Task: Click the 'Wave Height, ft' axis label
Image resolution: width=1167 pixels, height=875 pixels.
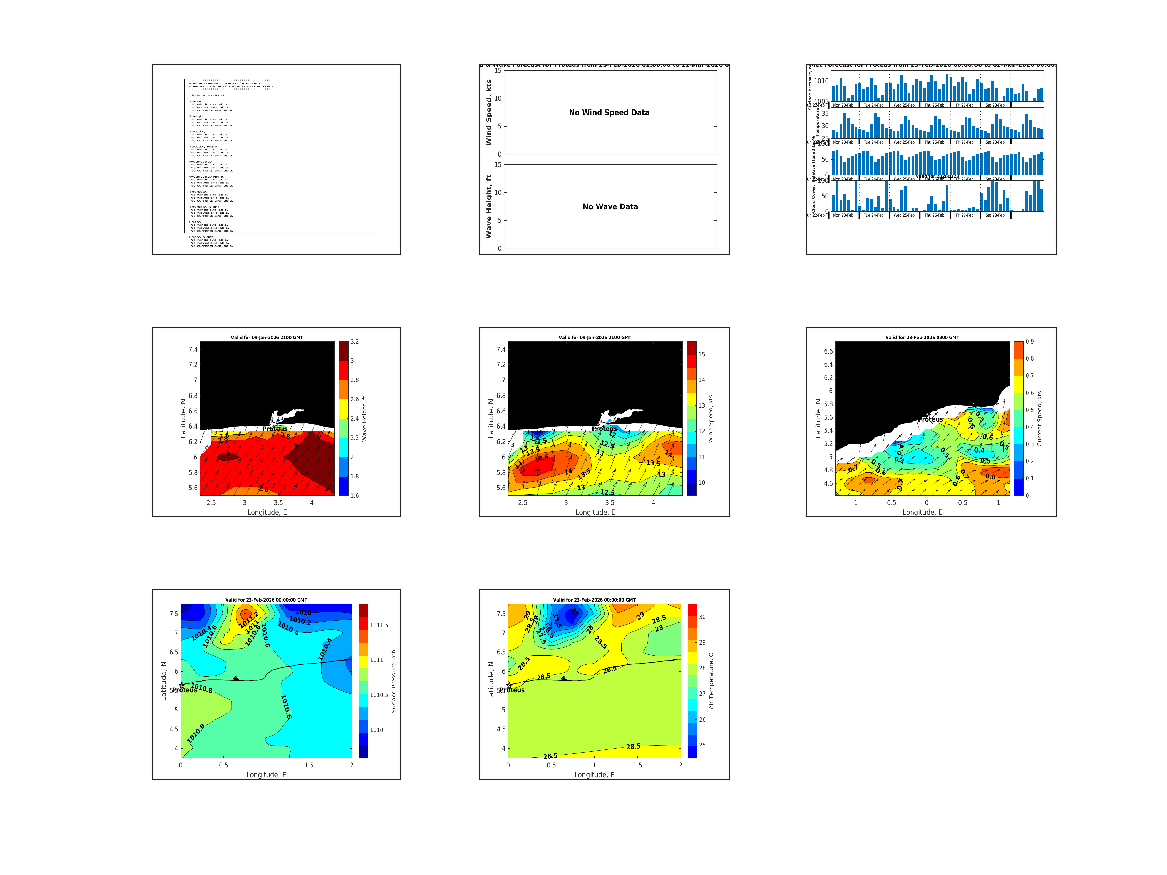Action: pos(490,206)
